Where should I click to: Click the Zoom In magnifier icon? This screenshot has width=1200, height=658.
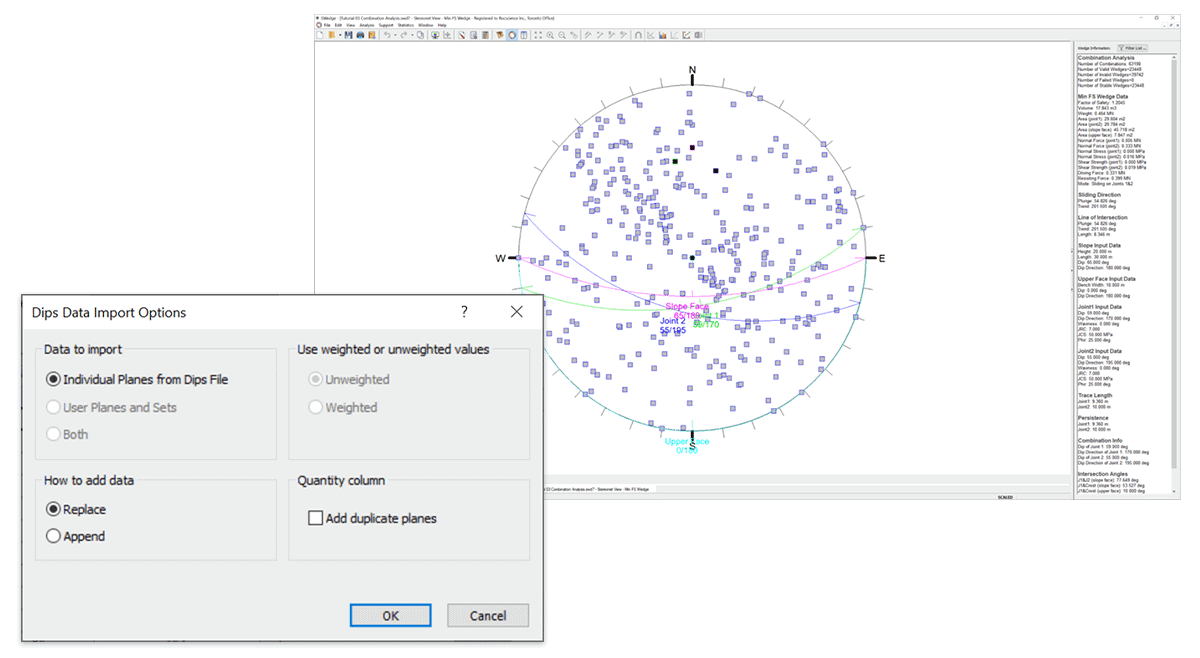coord(551,35)
